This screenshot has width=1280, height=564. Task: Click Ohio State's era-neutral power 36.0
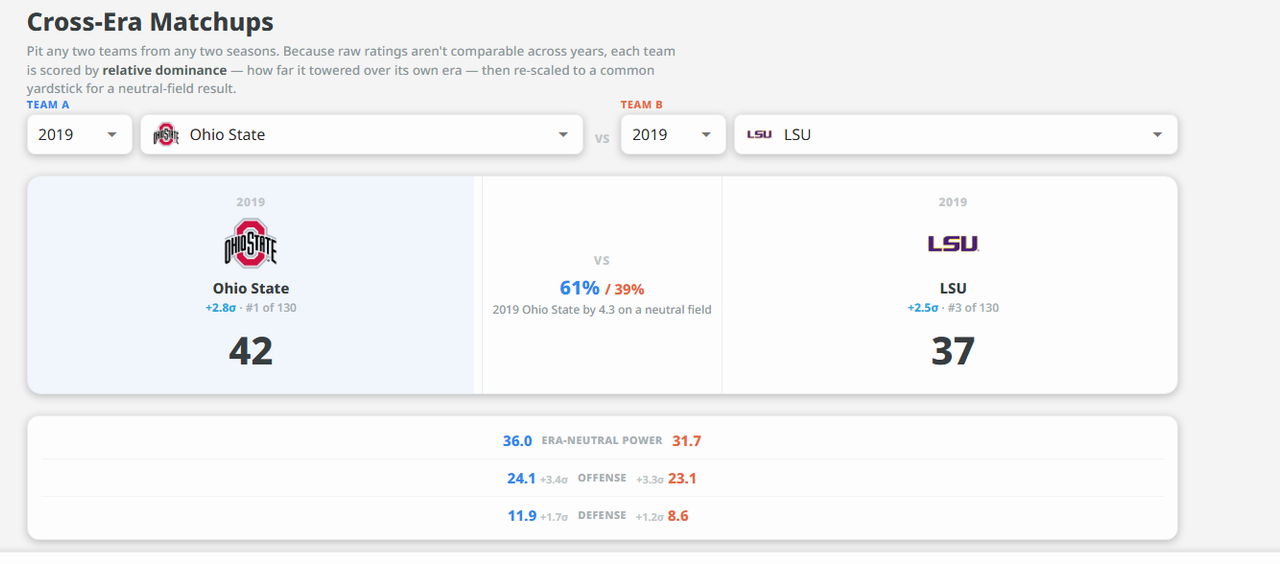tap(517, 441)
